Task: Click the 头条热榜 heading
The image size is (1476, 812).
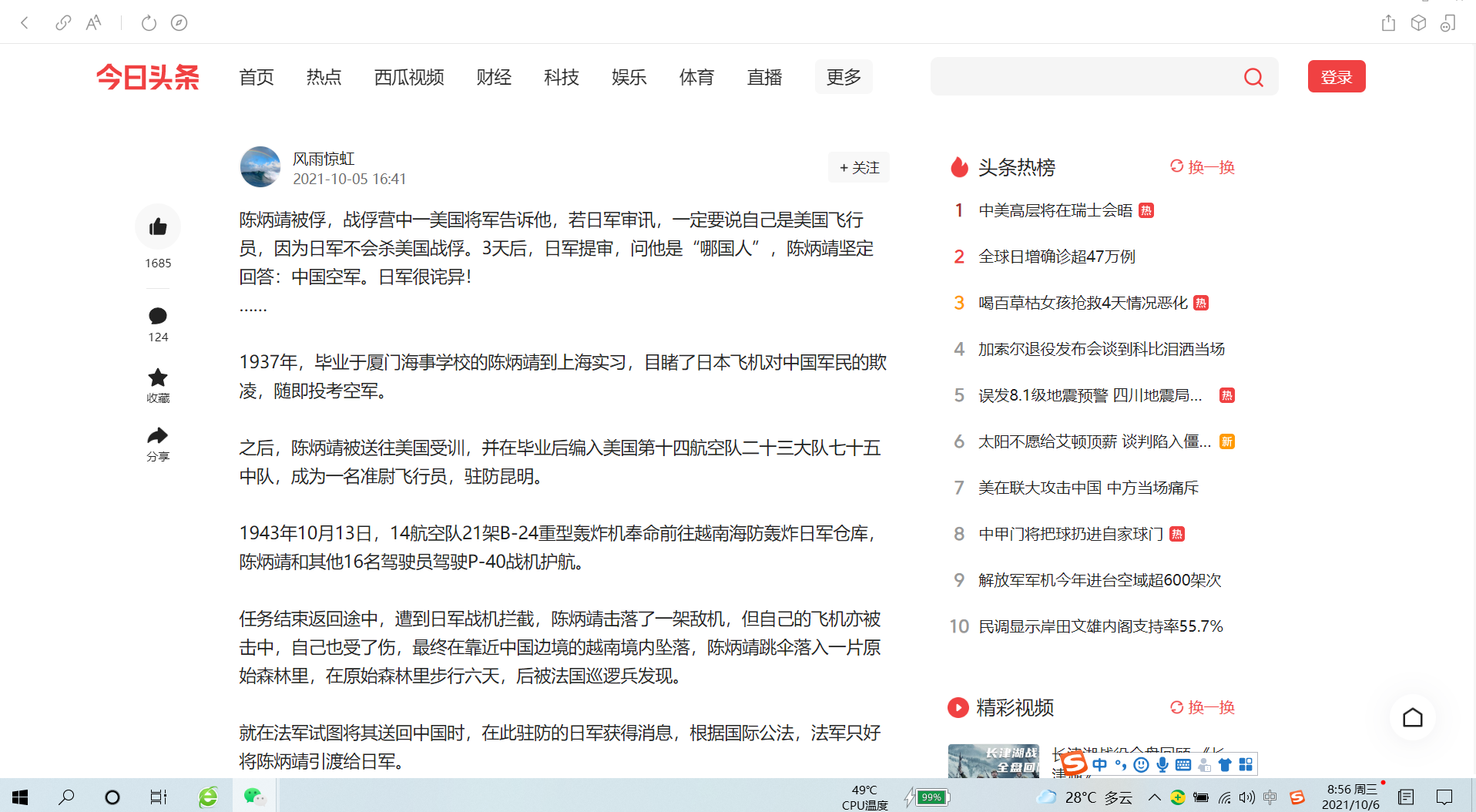Action: click(1016, 167)
